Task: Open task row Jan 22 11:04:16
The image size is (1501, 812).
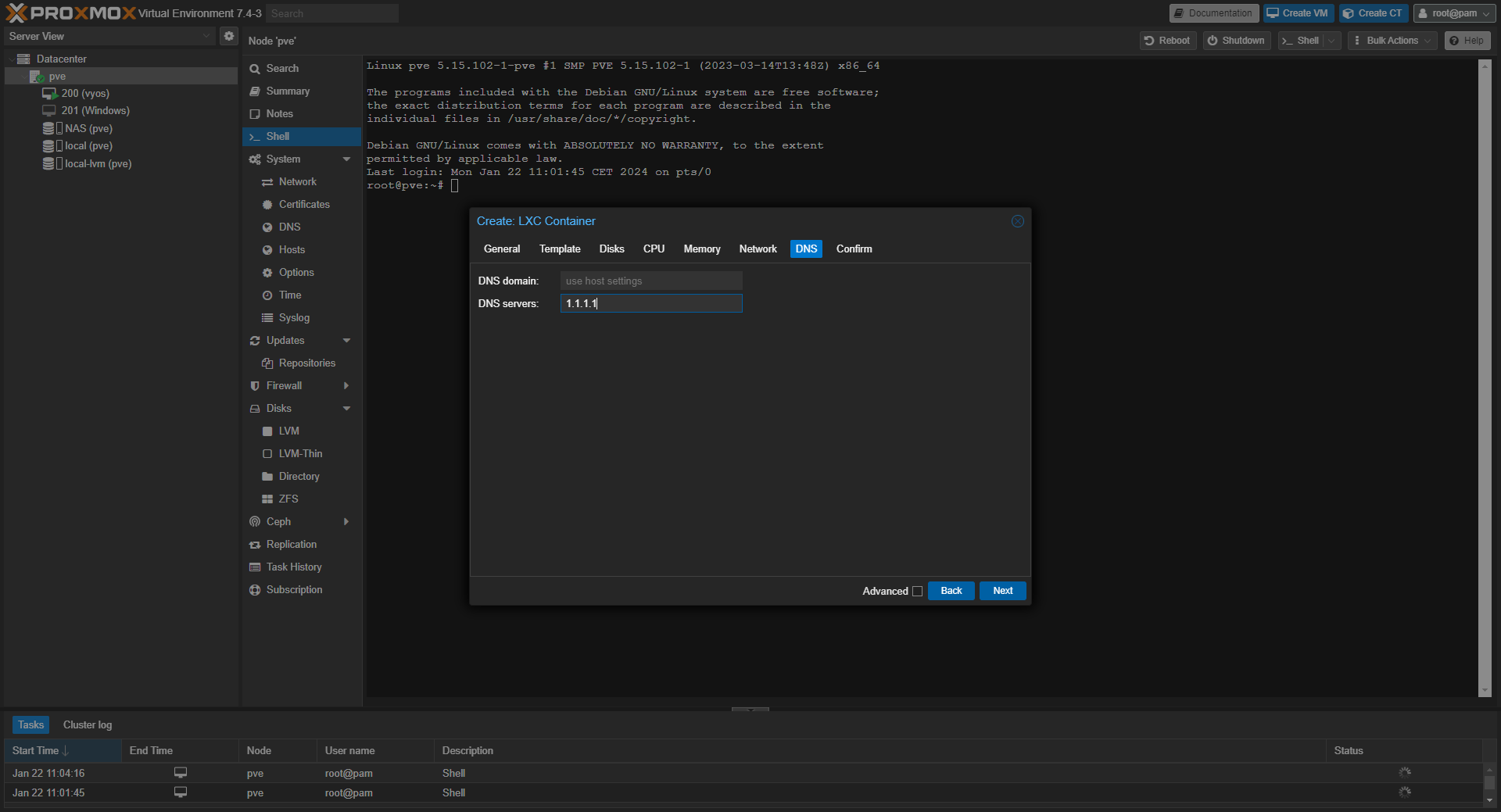Action: [743, 773]
